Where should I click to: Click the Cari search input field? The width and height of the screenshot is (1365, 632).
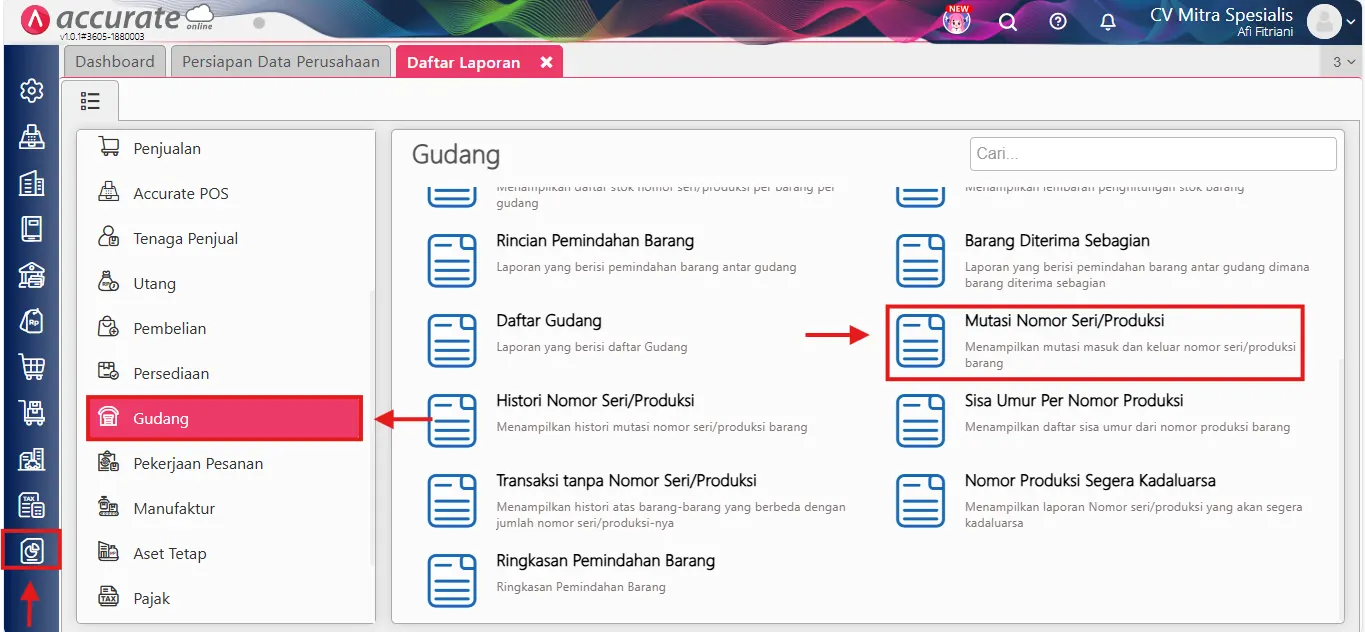[1152, 153]
